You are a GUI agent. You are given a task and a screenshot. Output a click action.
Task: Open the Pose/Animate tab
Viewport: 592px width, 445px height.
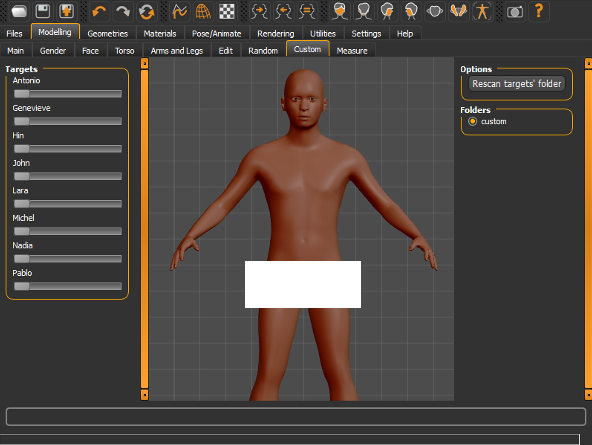(216, 34)
